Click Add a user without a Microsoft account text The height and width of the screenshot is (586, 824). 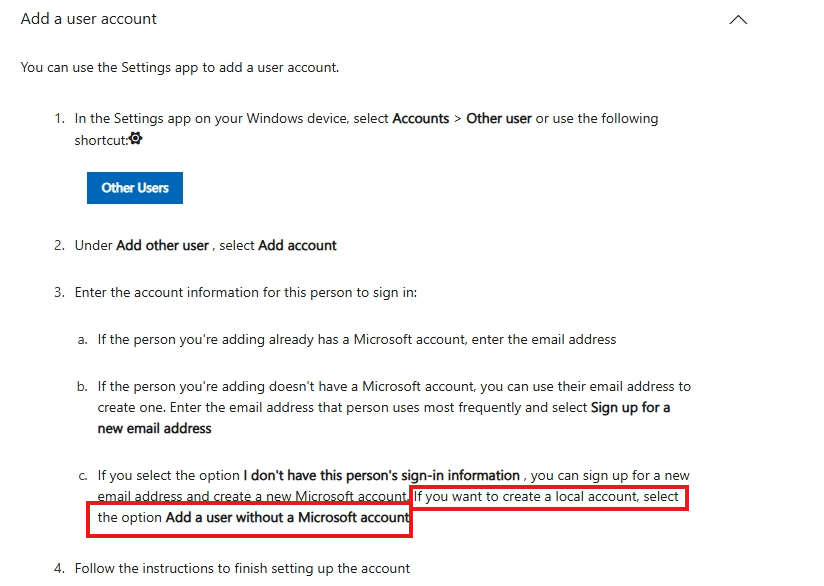point(287,518)
